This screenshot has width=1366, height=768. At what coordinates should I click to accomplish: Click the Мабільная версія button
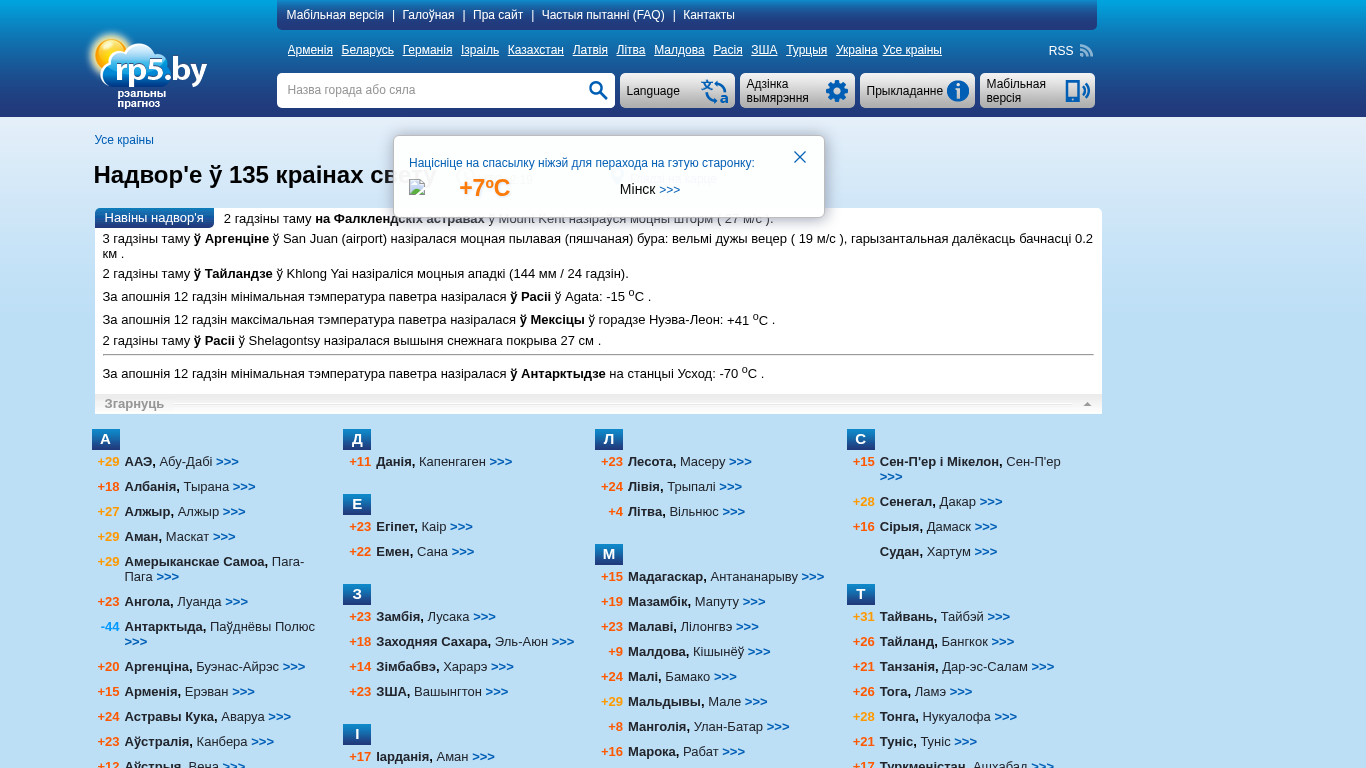tap(1037, 91)
